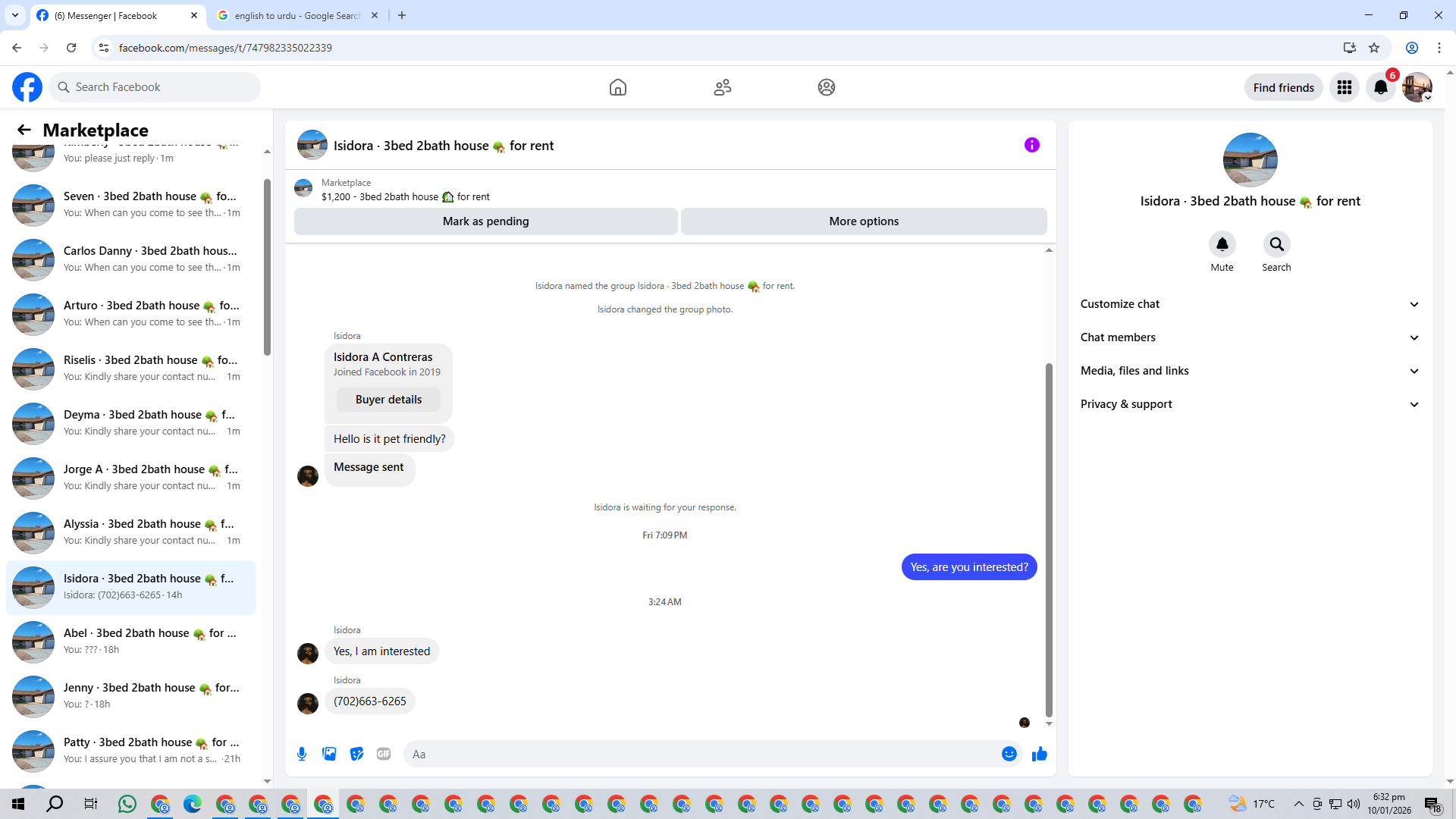Click the Buyer details button
The height and width of the screenshot is (819, 1456).
coord(388,400)
